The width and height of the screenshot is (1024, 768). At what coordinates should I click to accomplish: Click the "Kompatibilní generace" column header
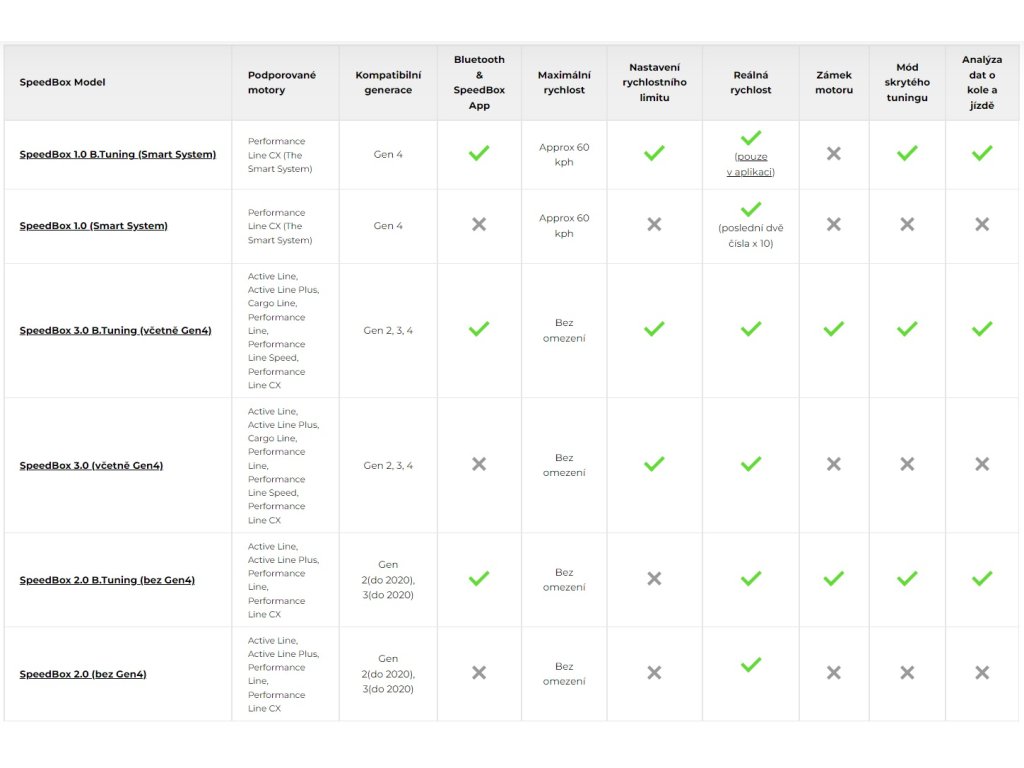[x=388, y=82]
